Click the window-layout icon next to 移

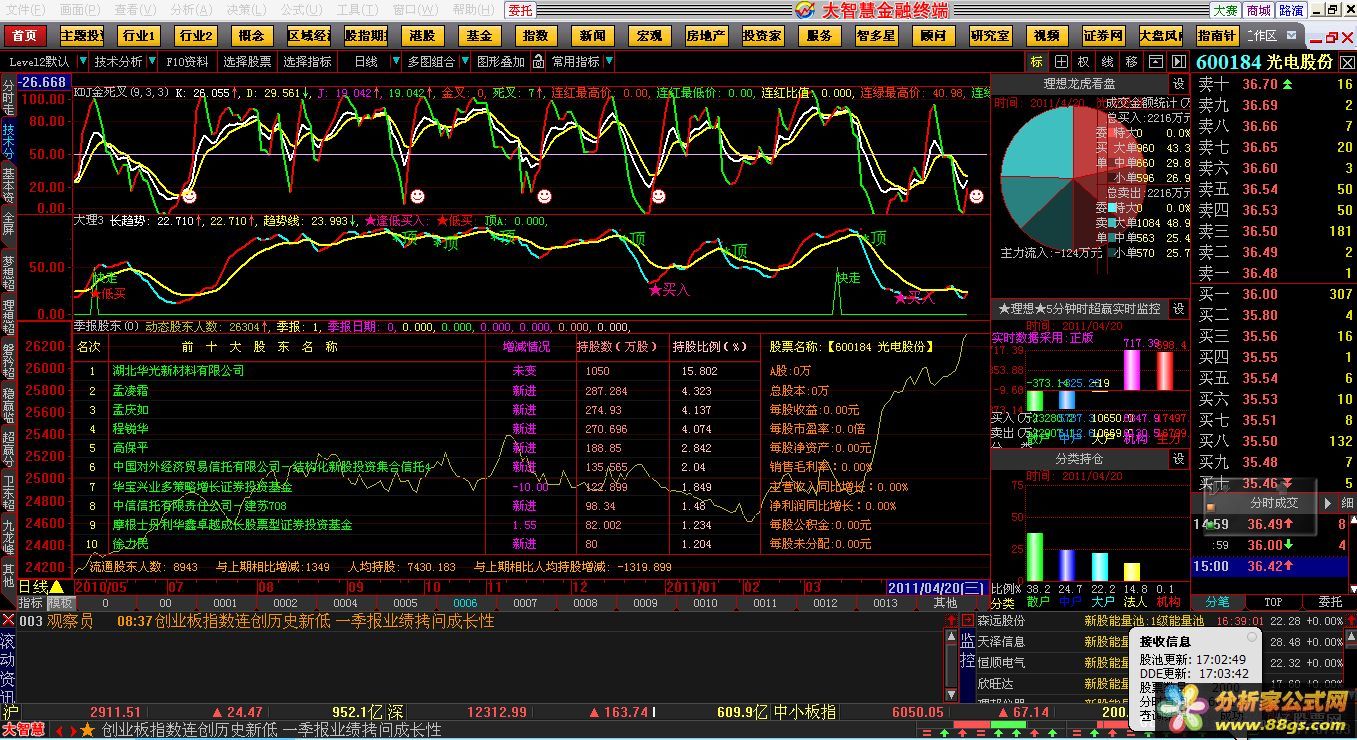(1156, 61)
